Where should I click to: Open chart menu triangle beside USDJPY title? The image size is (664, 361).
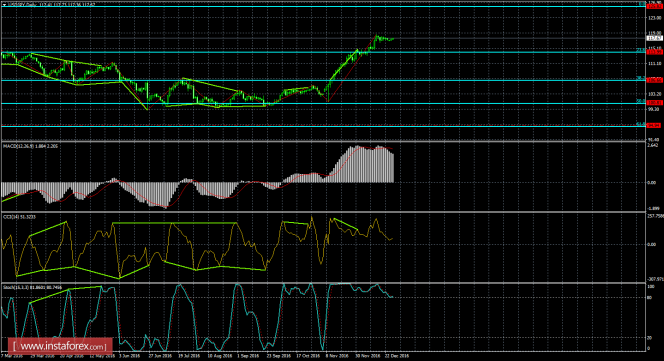click(4, 4)
